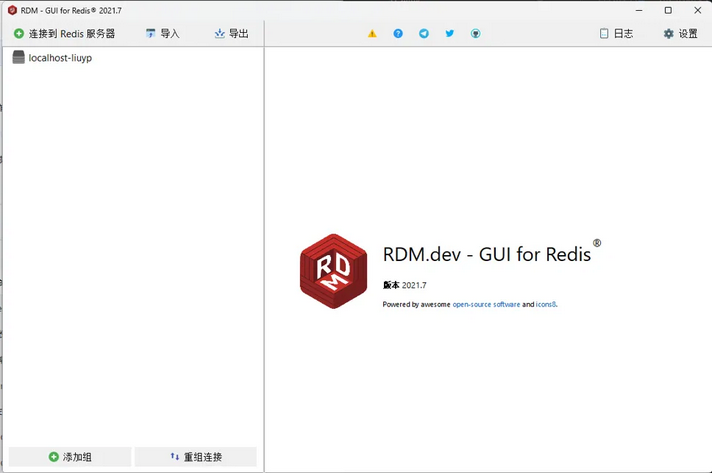
Task: Click the log document icon
Action: tap(604, 33)
